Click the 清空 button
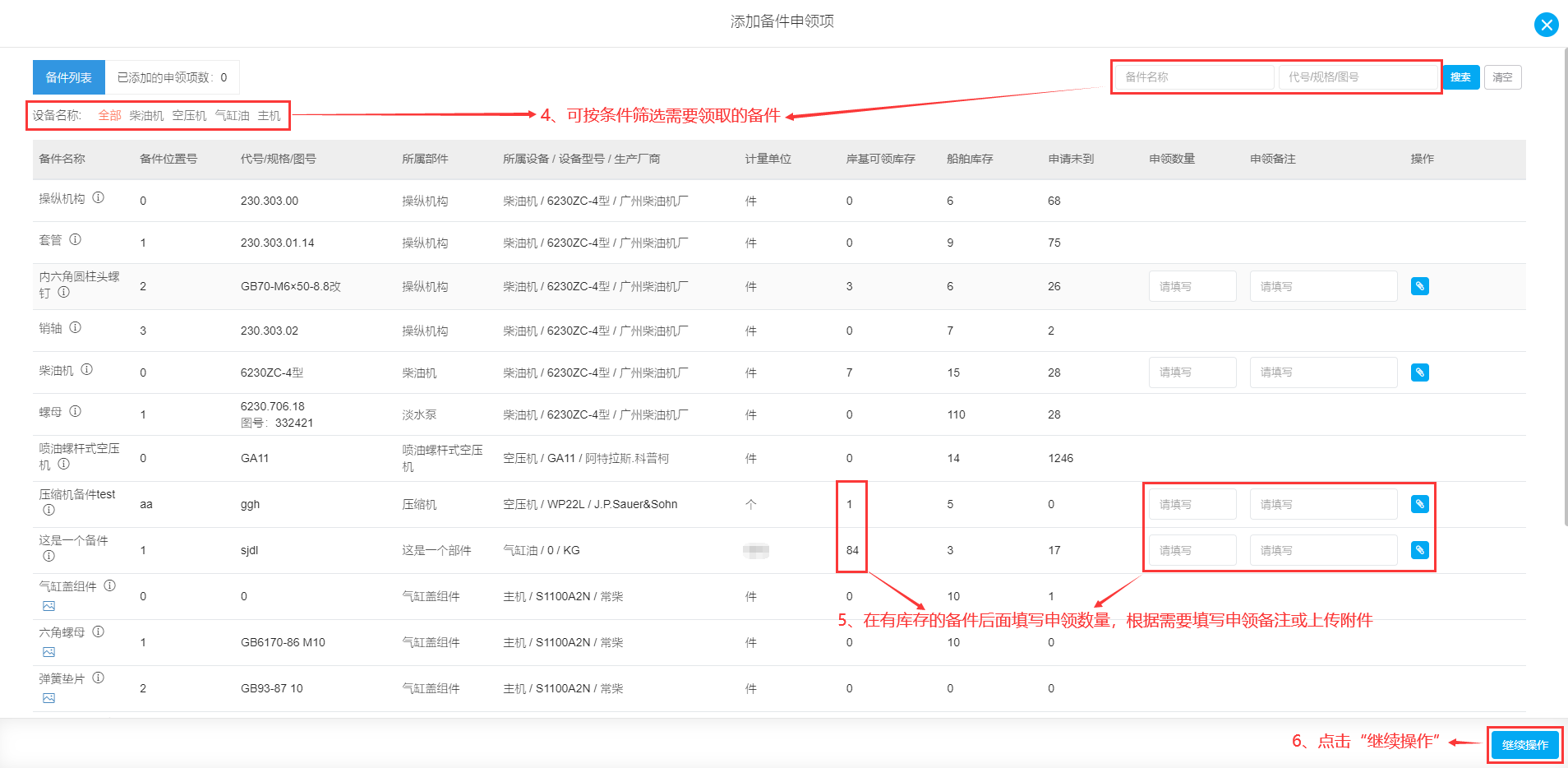1568x768 pixels. pyautogui.click(x=1502, y=77)
